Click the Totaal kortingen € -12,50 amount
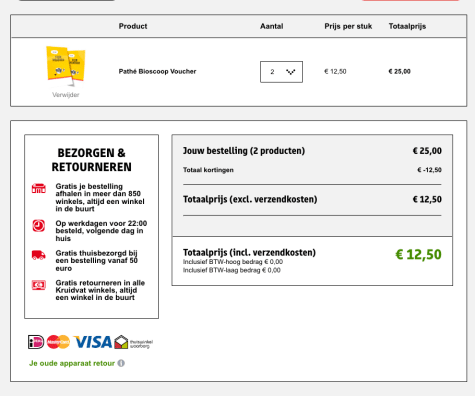Screen dimensions: 475x396 429,170
